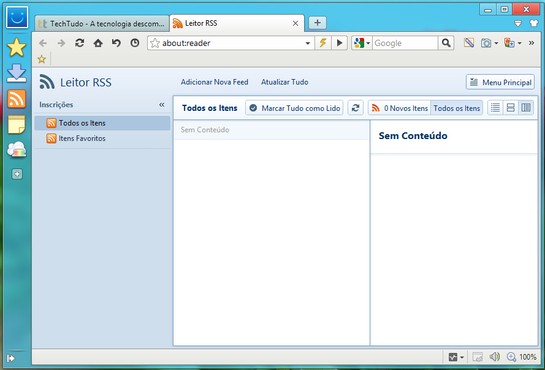Image resolution: width=545 pixels, height=370 pixels.
Task: Open the translate toolbar icon
Action: [x=509, y=43]
